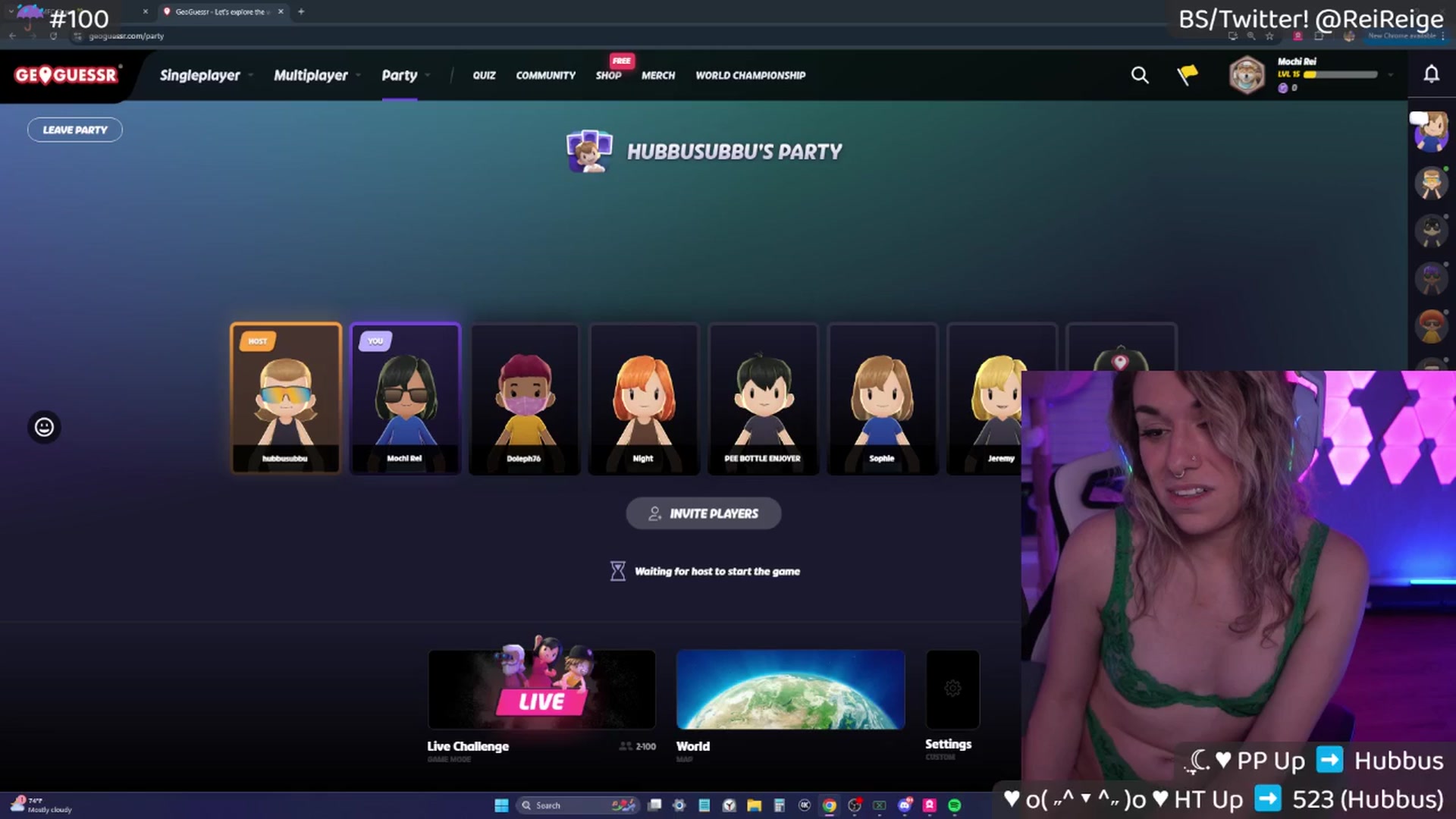
Task: Click Invite Players button
Action: [x=703, y=513]
